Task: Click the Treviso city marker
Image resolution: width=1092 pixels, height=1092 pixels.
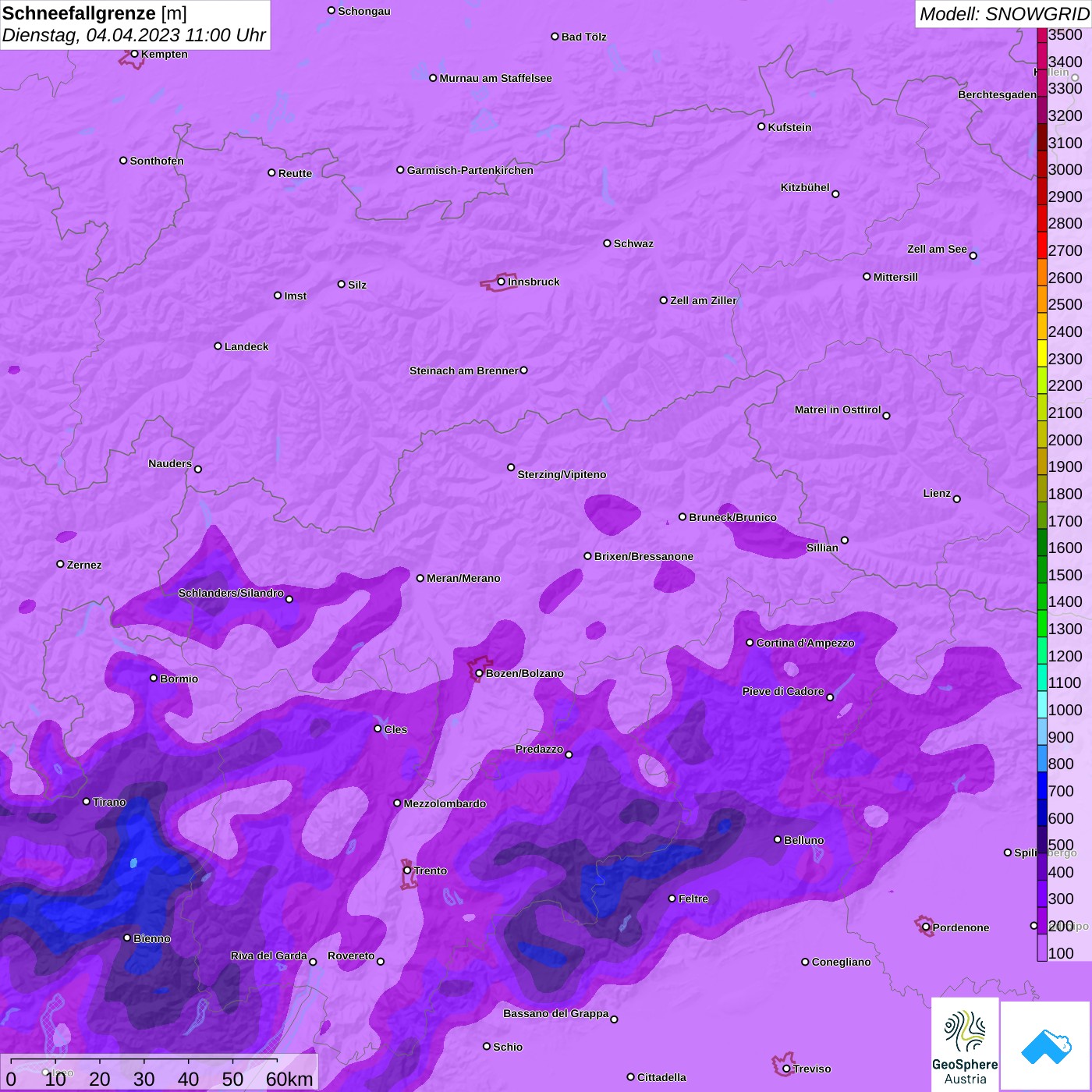Action: click(x=786, y=1069)
